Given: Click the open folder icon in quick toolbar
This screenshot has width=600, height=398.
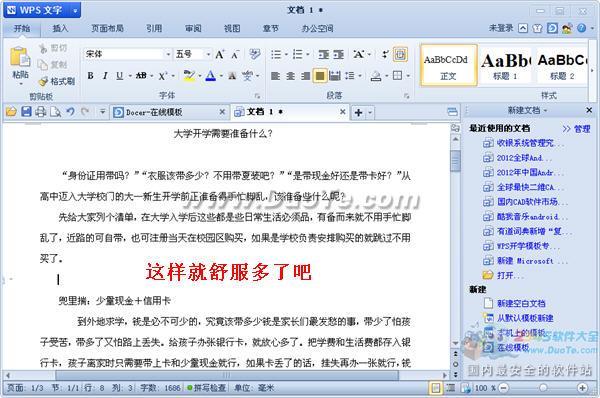Looking at the screenshot, I should click(x=11, y=112).
